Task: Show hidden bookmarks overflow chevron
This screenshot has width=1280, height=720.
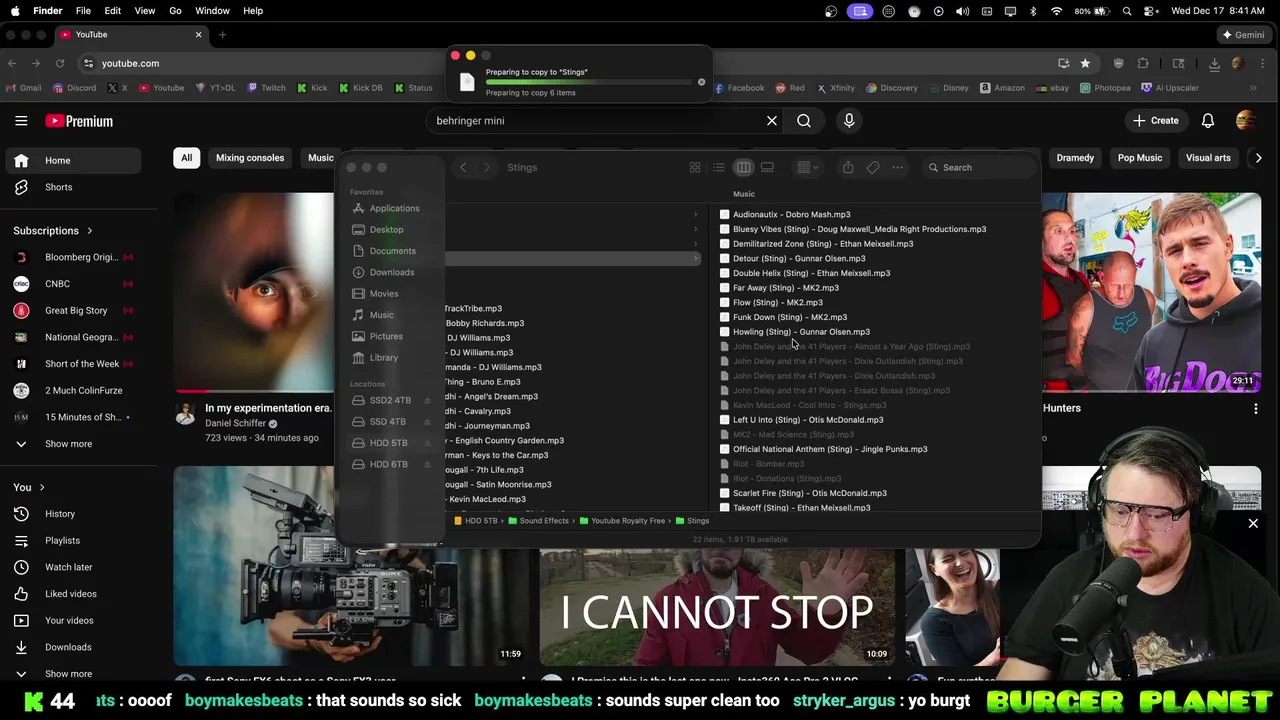Action: point(1253,88)
